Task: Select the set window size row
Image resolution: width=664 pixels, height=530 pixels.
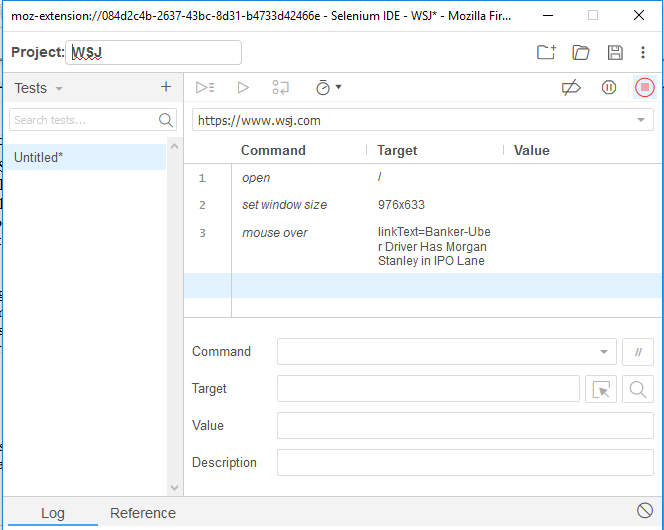Action: click(x=423, y=205)
